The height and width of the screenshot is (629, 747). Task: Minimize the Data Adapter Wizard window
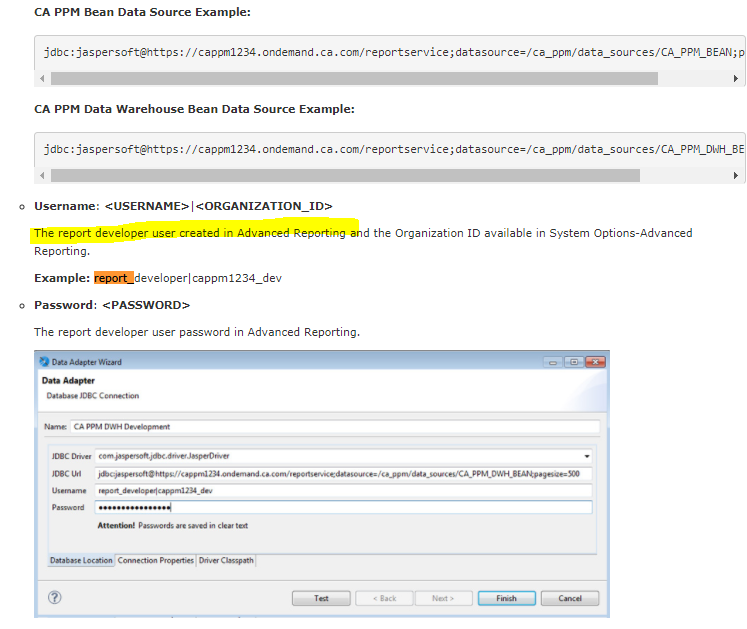553,362
